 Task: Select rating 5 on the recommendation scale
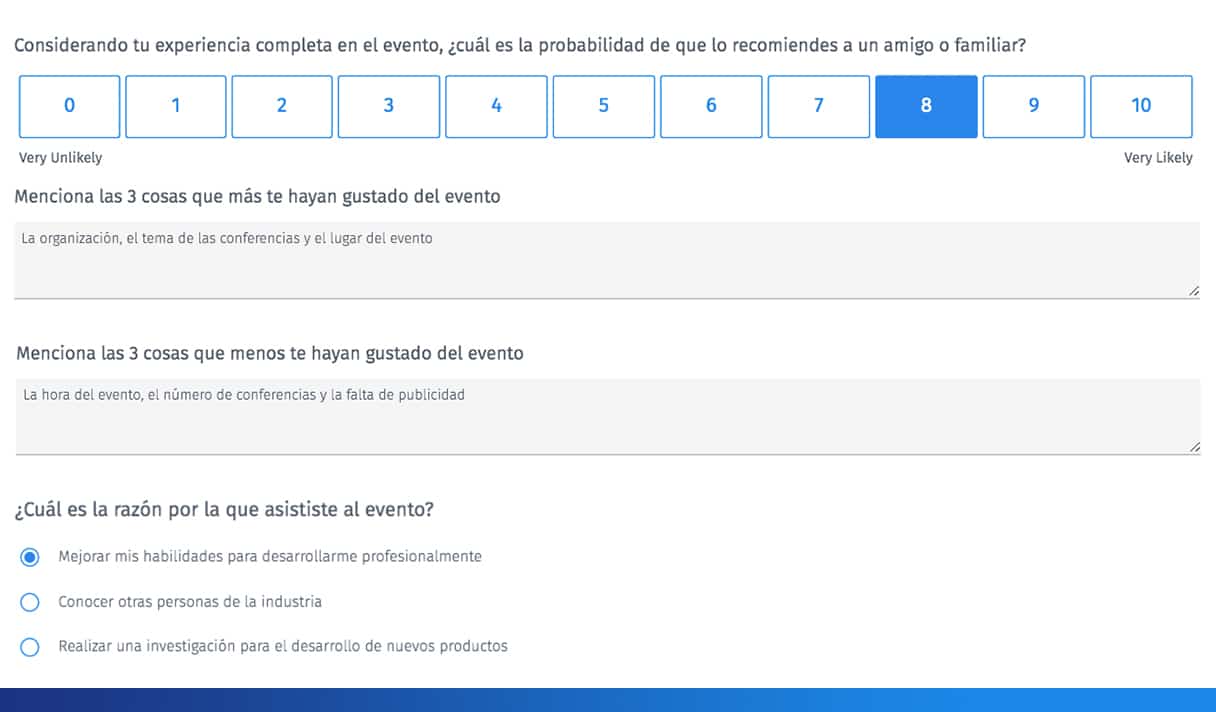604,106
